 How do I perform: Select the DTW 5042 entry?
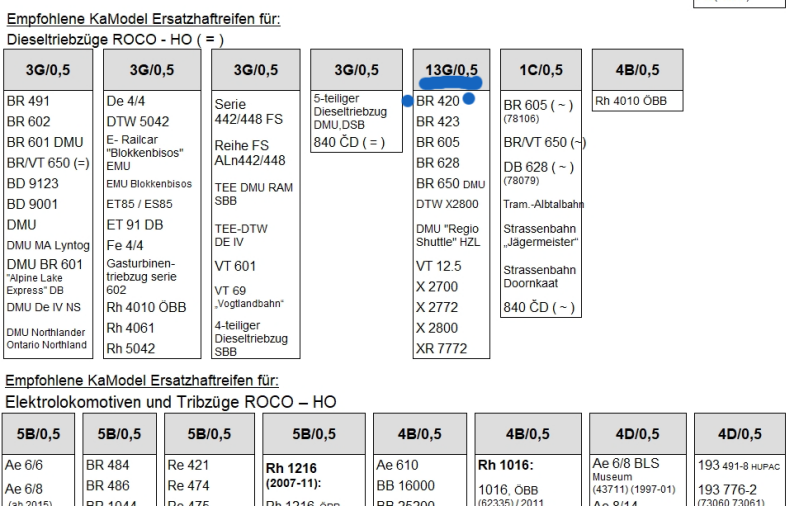138,121
